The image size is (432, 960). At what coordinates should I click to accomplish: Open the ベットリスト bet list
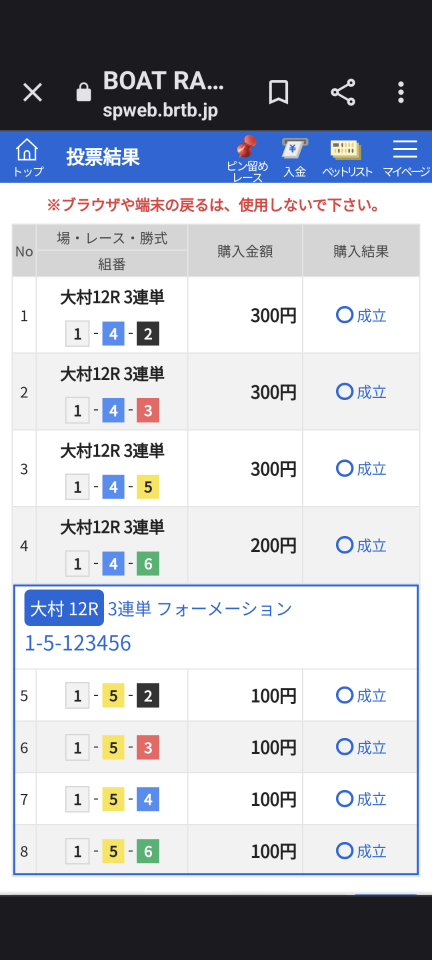coord(347,158)
